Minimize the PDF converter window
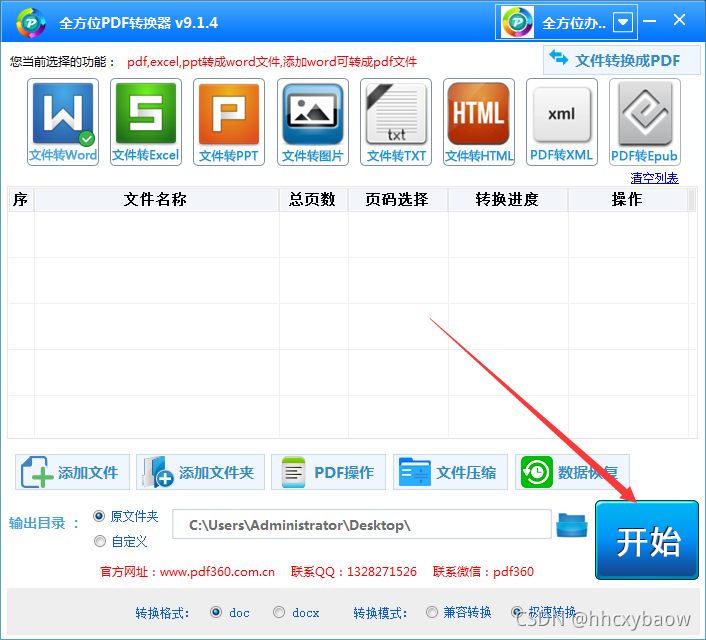 649,21
